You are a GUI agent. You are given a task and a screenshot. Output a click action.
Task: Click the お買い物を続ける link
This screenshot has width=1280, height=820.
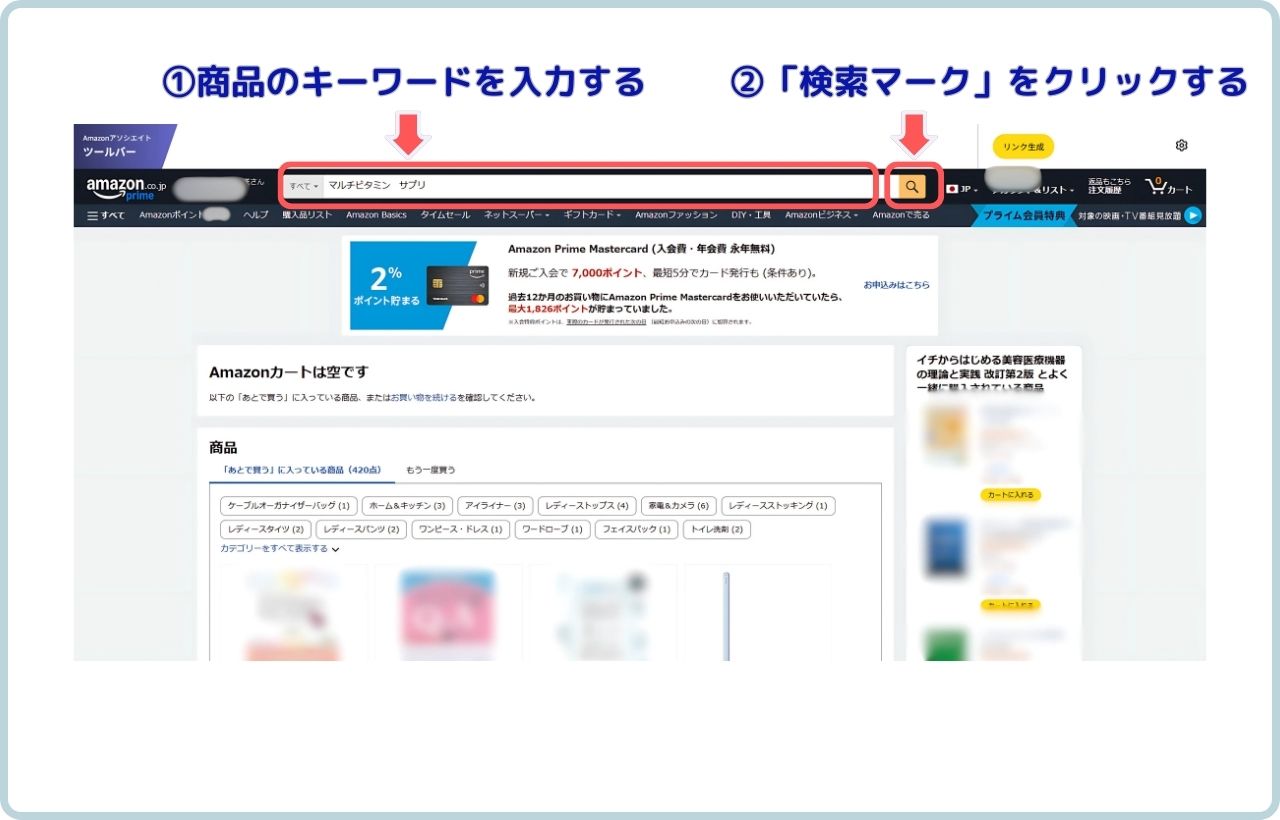pos(423,397)
